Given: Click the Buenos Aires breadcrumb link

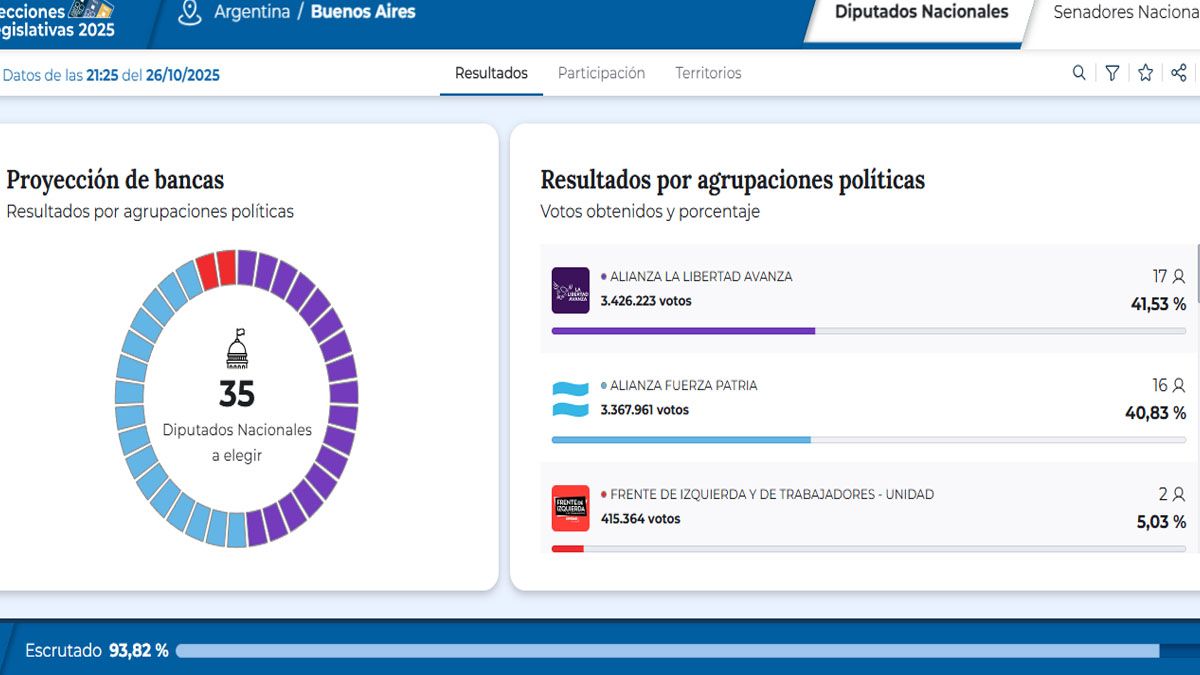Looking at the screenshot, I should pos(363,13).
